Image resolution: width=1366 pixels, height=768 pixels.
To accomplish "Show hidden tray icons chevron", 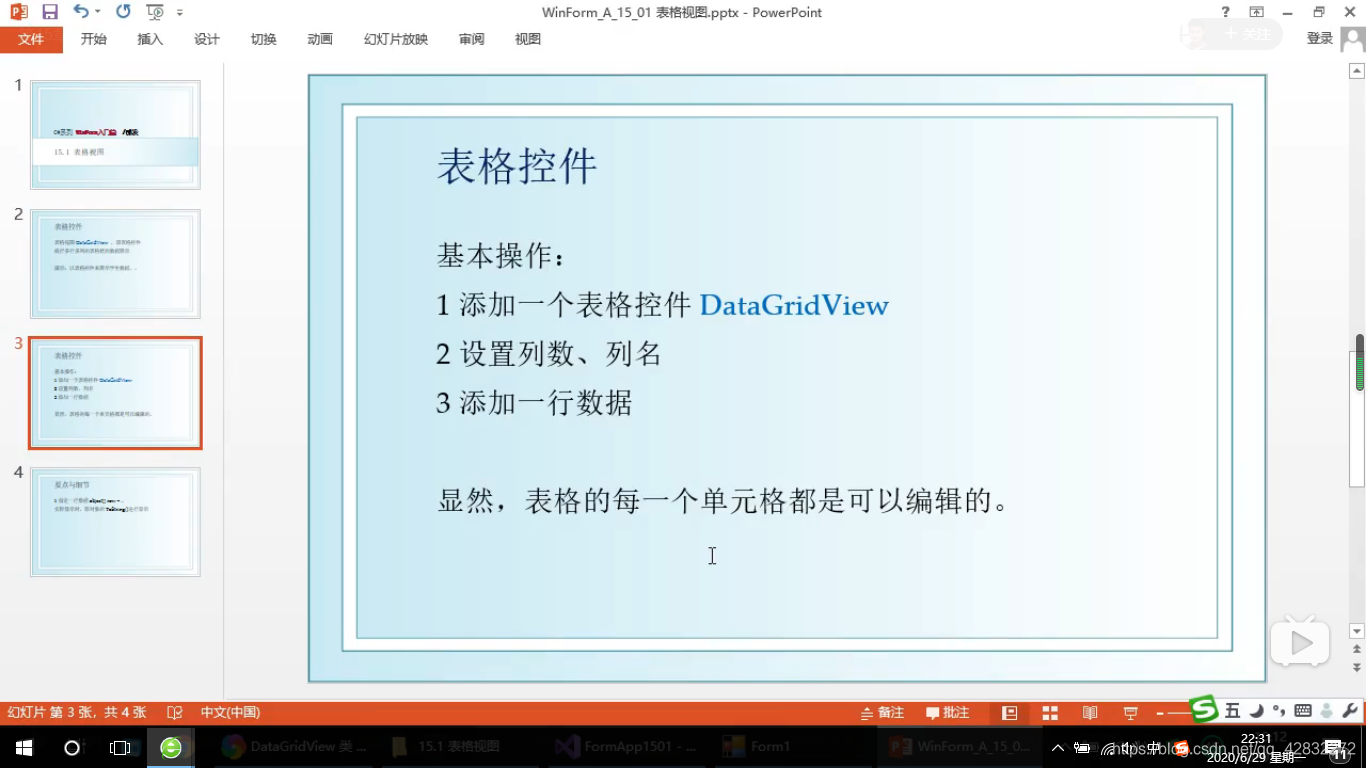I will [x=1058, y=747].
